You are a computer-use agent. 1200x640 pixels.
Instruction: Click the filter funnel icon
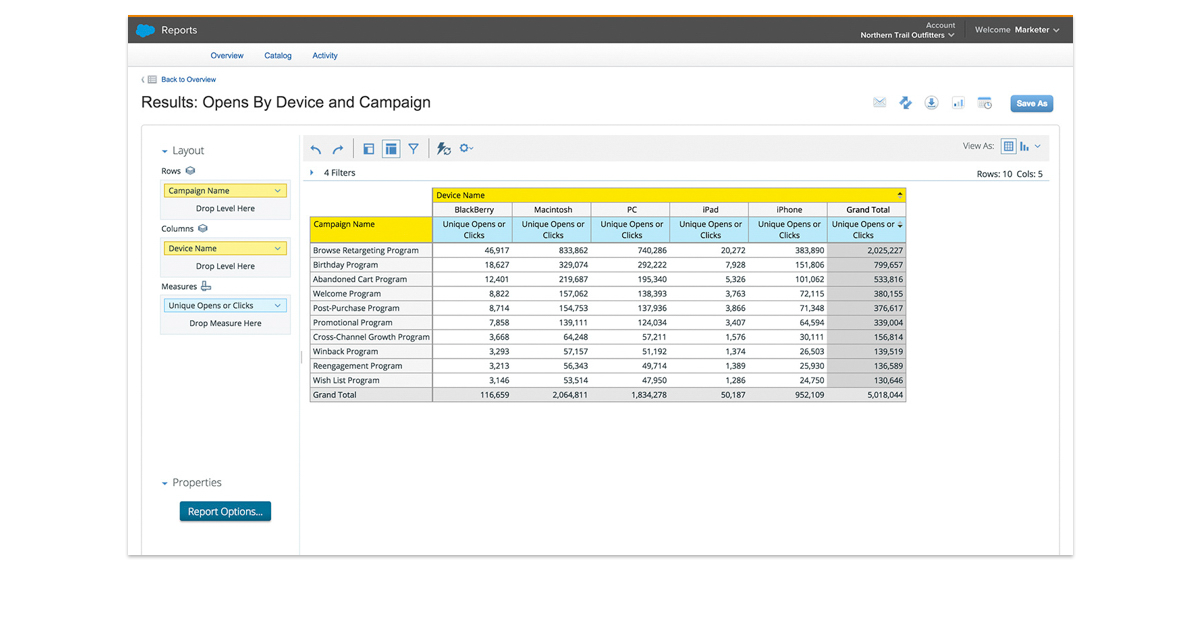click(x=414, y=149)
